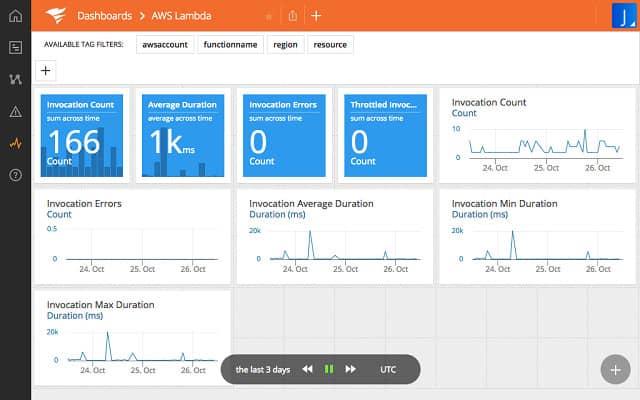Open 'the last 3 days' time range

[262, 370]
